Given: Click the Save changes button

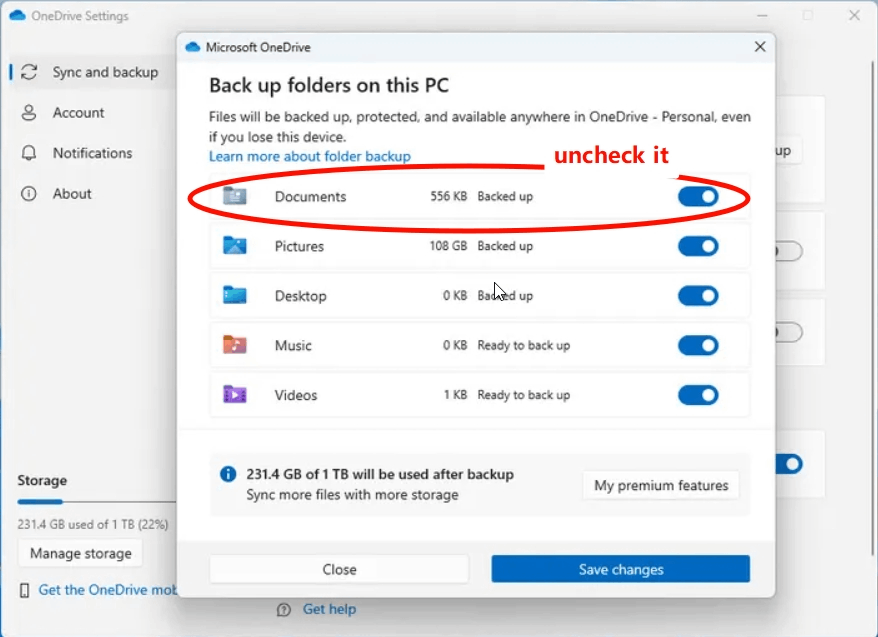Looking at the screenshot, I should (x=620, y=568).
